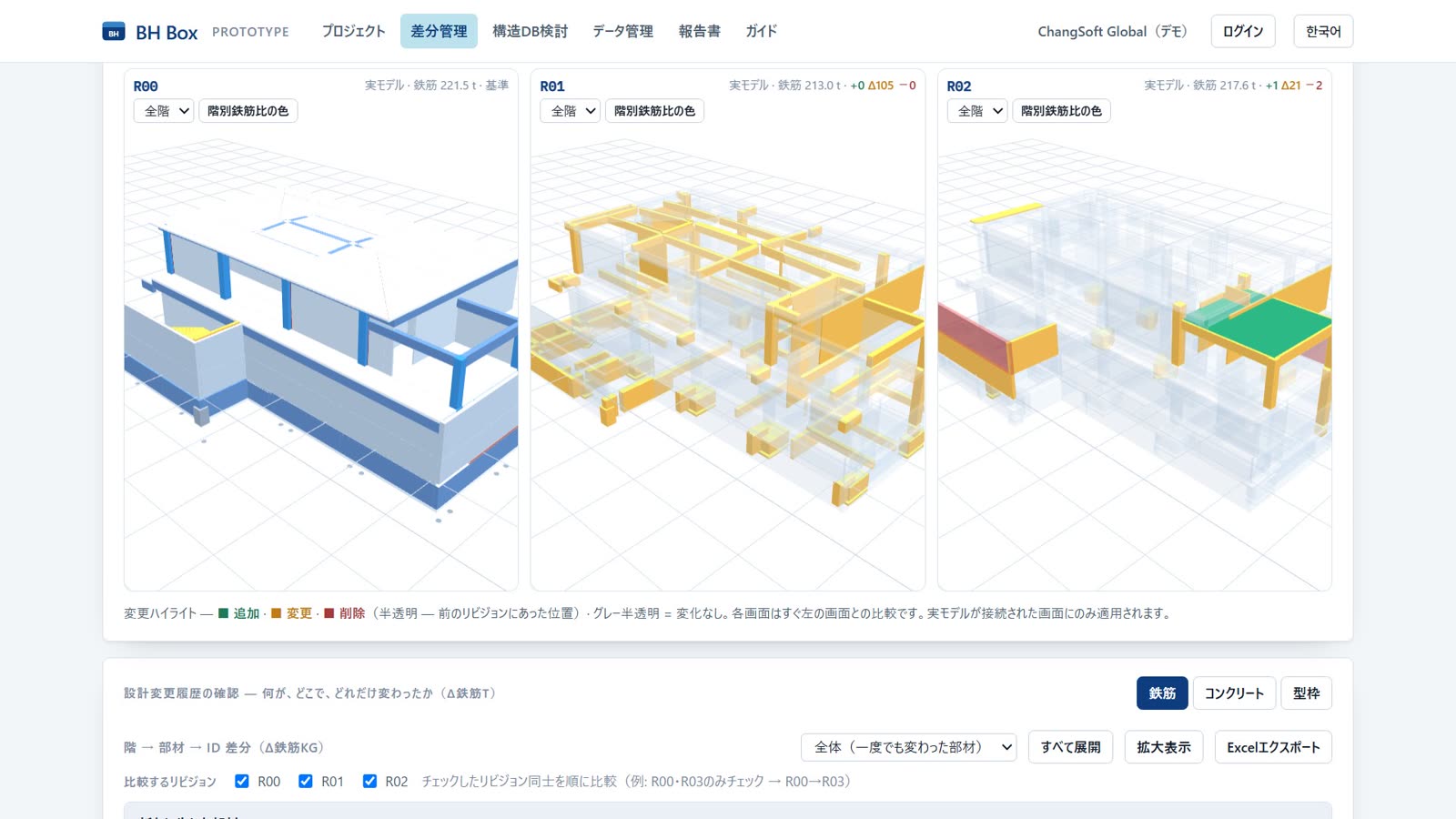
Task: Click the すべて展開 button
Action: coord(1070,747)
